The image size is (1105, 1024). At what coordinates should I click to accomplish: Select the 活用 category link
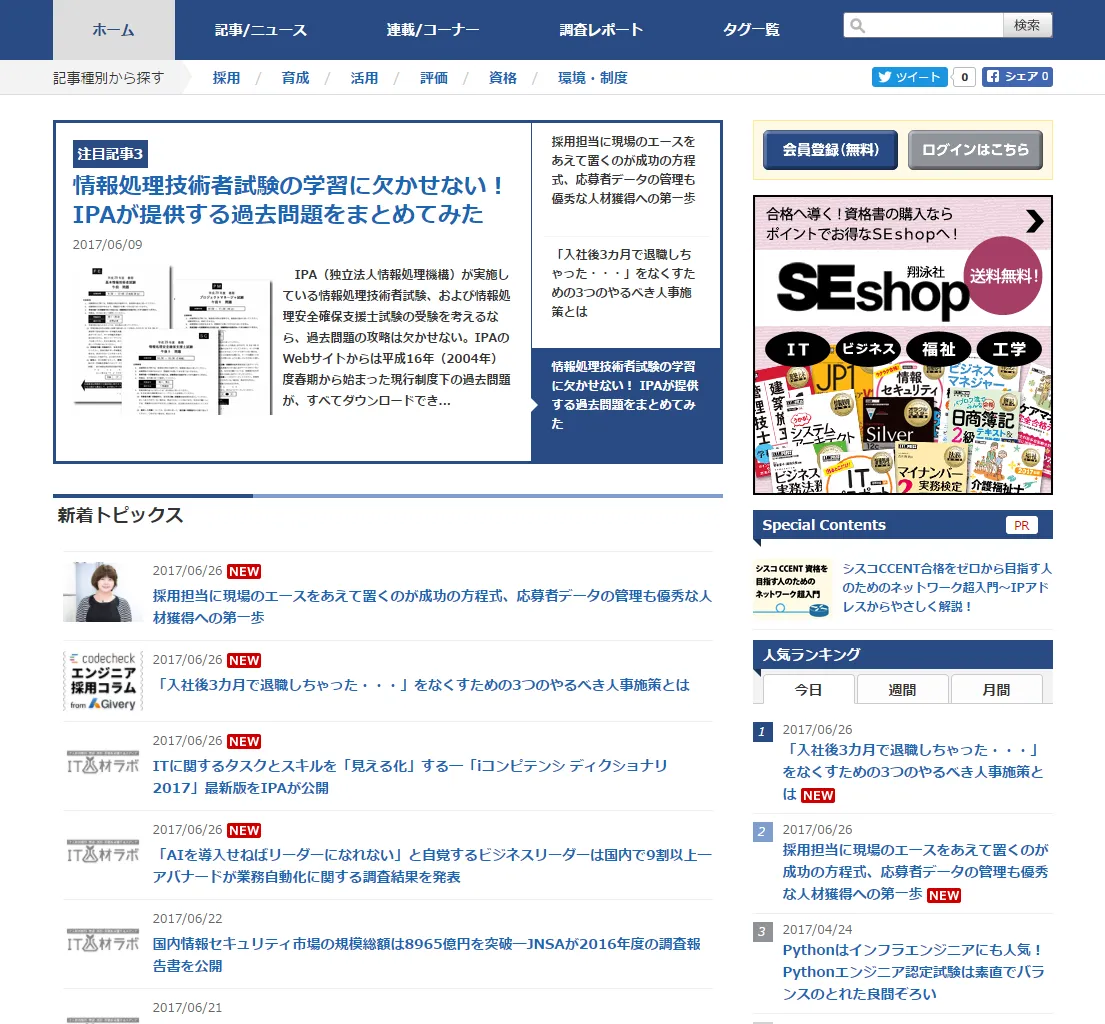click(x=364, y=78)
